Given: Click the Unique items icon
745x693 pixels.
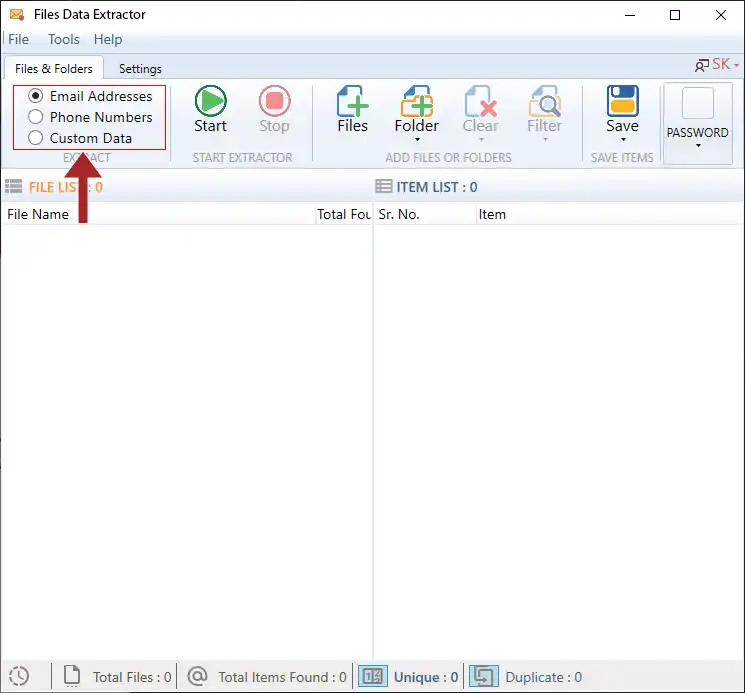Looking at the screenshot, I should coord(372,676).
